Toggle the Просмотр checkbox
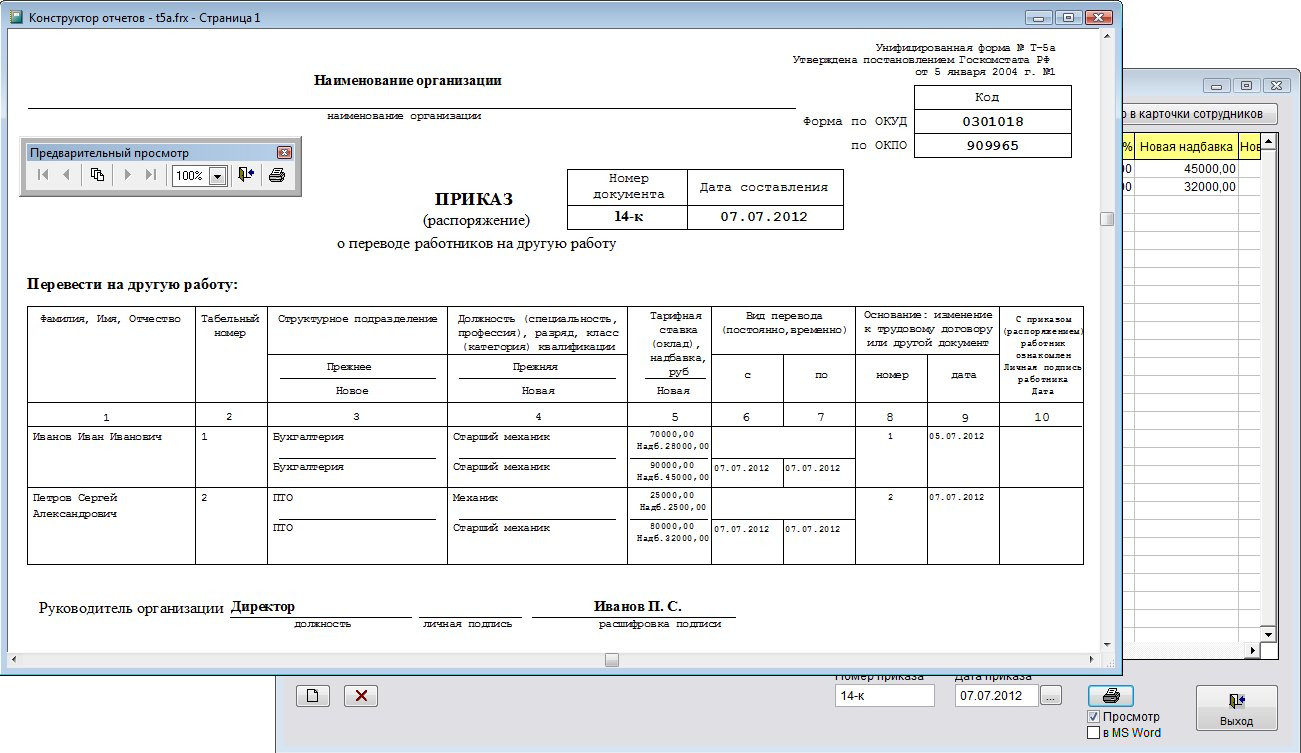Screen dimensions: 1301x753 tap(1094, 717)
